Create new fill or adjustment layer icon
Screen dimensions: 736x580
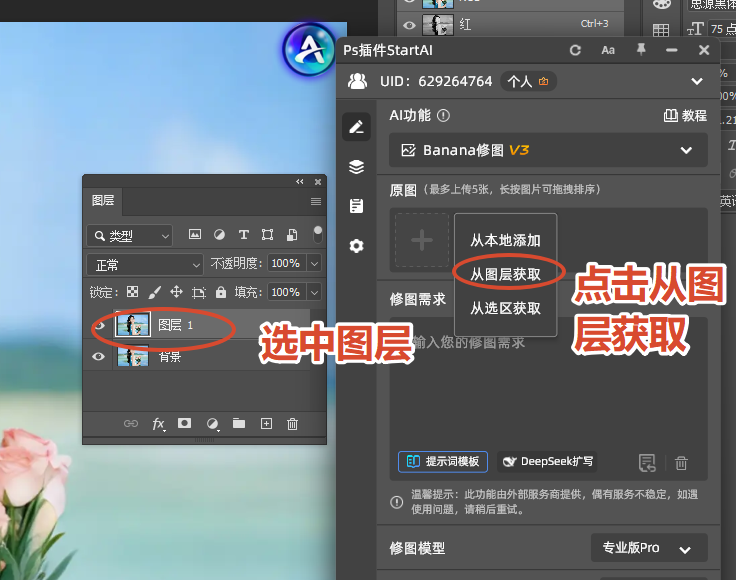[x=213, y=424]
